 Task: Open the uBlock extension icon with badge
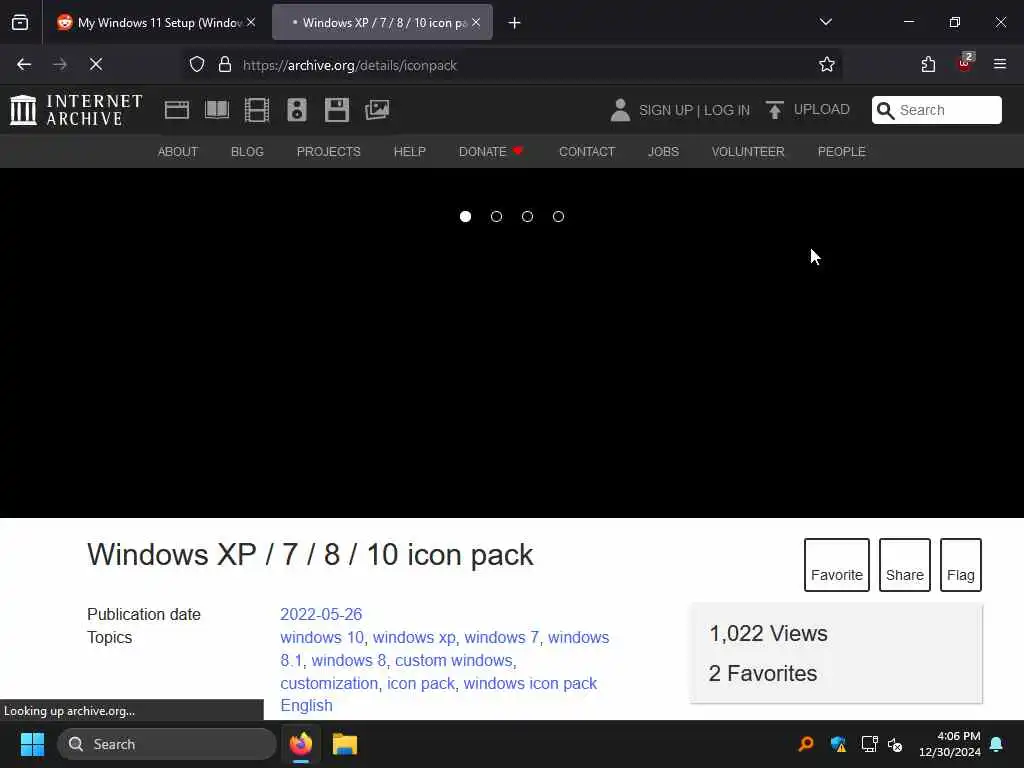tap(965, 63)
